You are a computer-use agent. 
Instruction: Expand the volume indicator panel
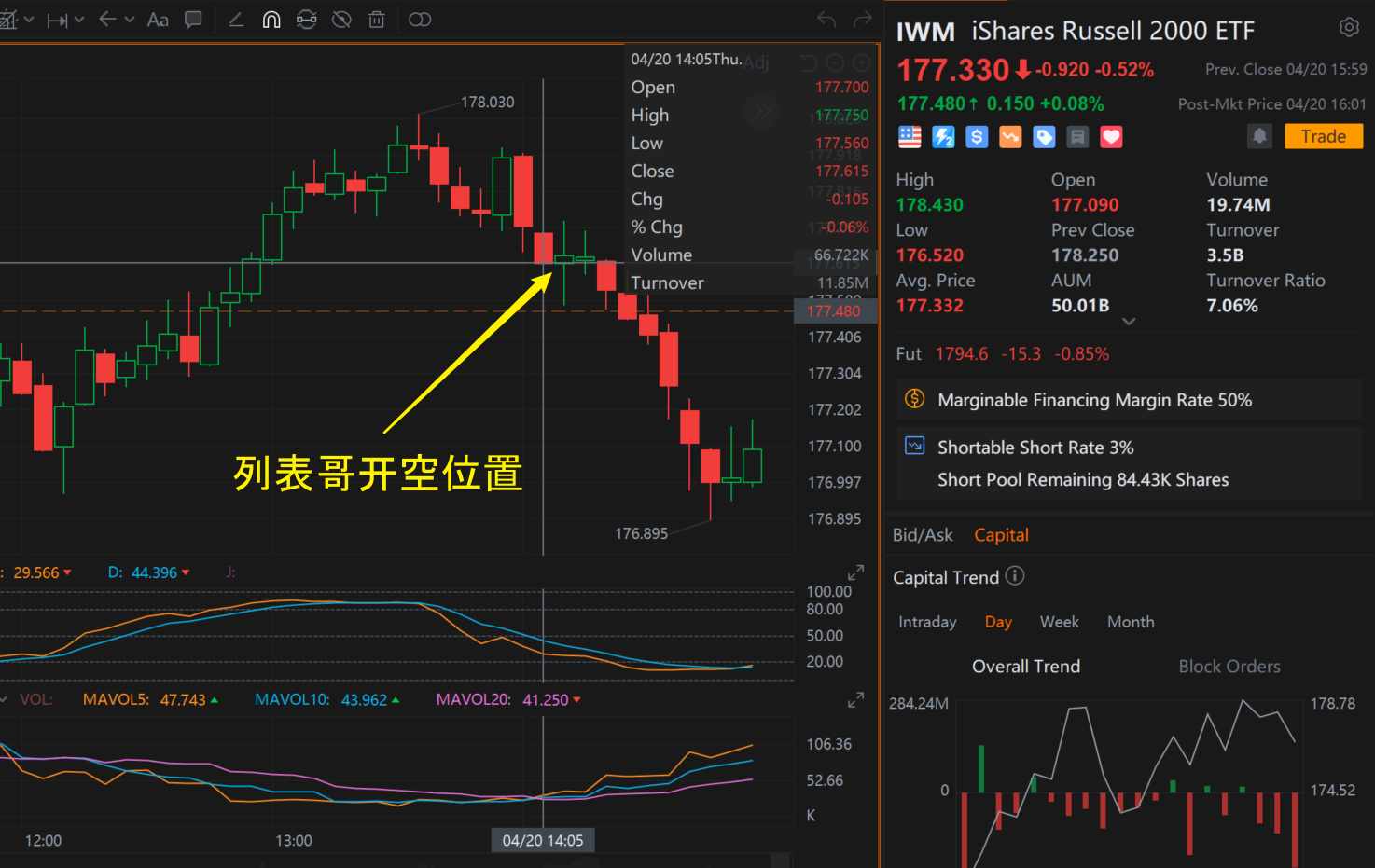point(855,700)
